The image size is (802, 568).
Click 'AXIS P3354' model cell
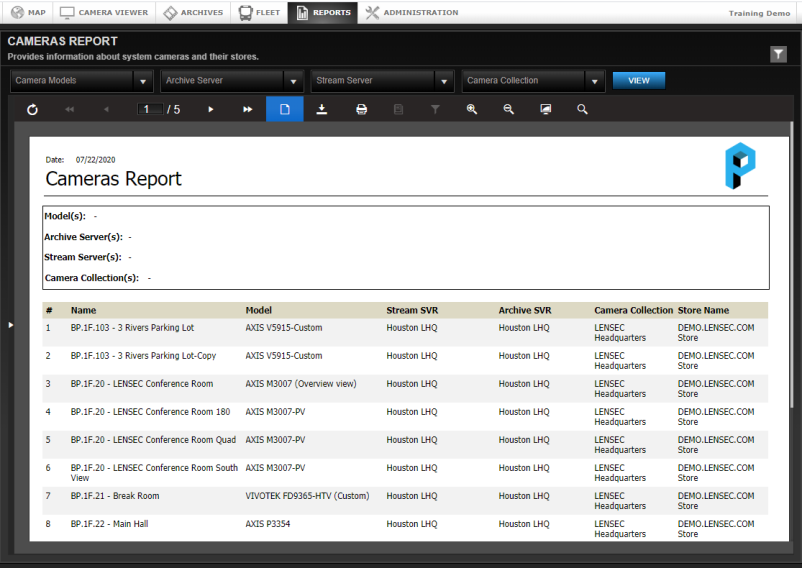pyautogui.click(x=268, y=524)
